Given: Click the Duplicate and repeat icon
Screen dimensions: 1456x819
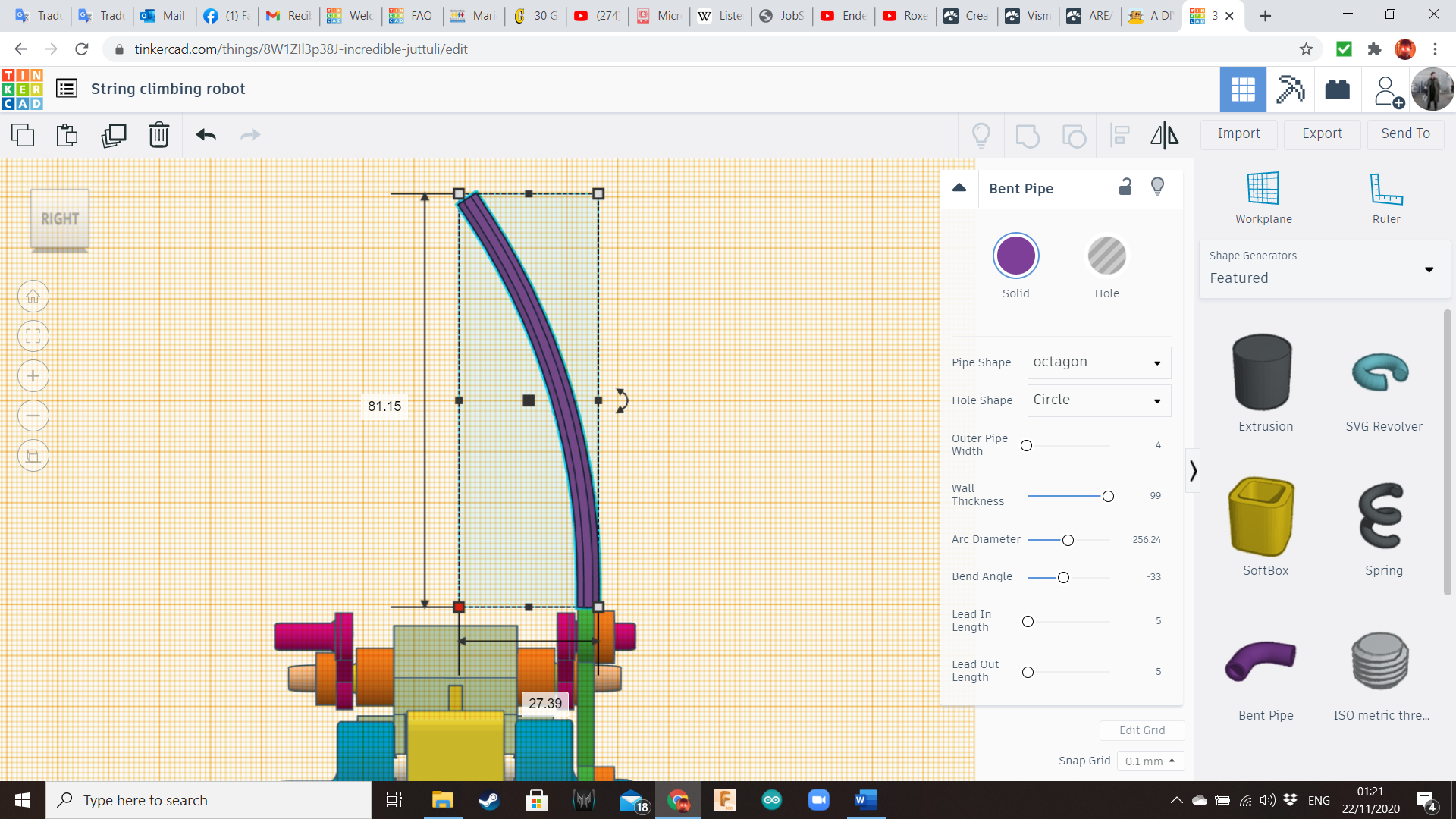Looking at the screenshot, I should [114, 135].
